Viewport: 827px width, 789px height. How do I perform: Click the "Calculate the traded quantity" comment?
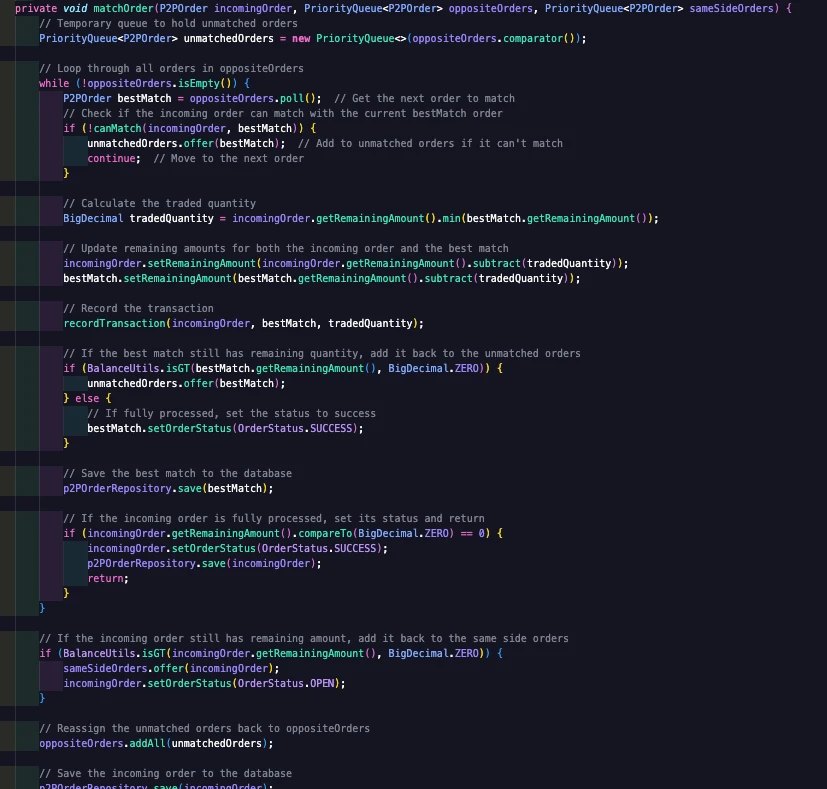pyautogui.click(x=159, y=203)
